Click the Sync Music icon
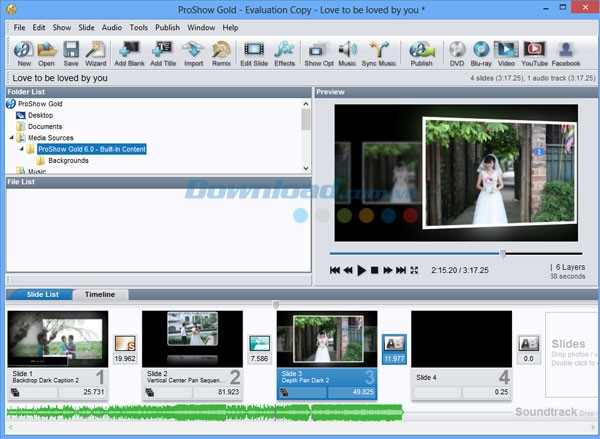This screenshot has height=439, width=600. (378, 53)
